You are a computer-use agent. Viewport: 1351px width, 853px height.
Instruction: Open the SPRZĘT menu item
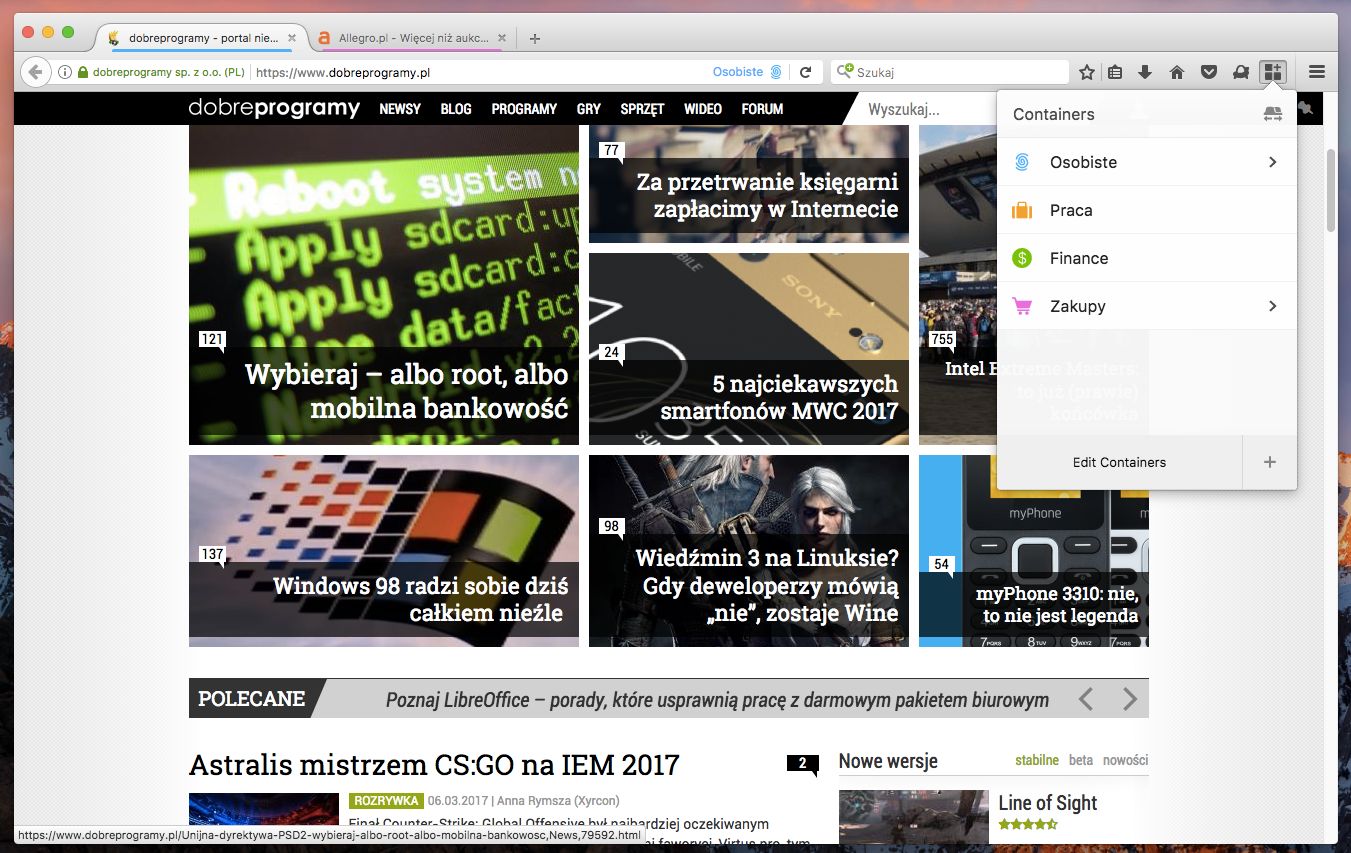coord(642,109)
